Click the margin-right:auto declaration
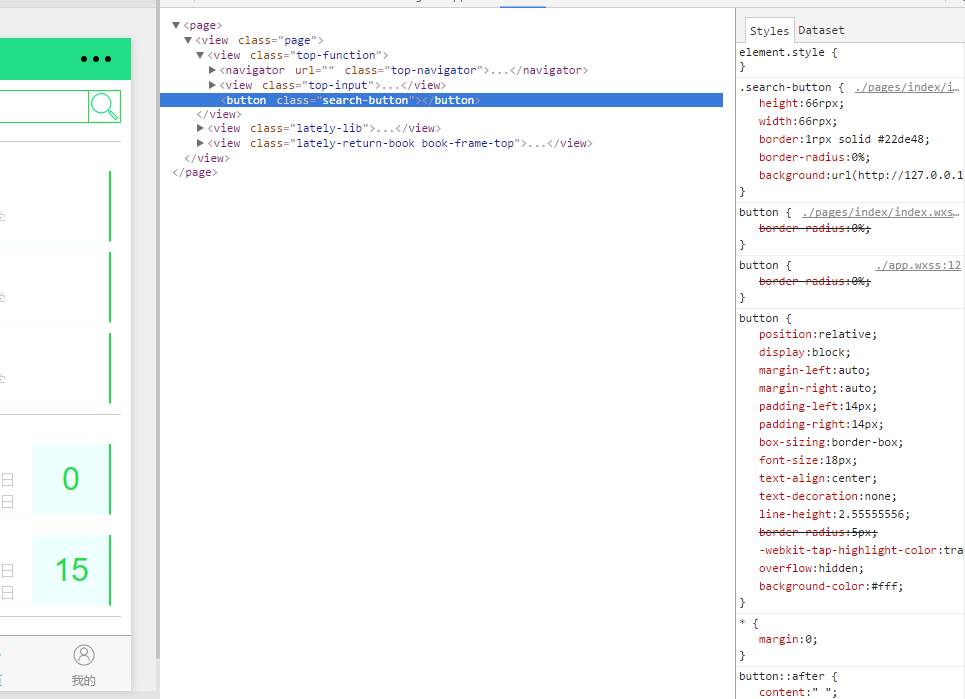965x699 pixels. point(817,388)
